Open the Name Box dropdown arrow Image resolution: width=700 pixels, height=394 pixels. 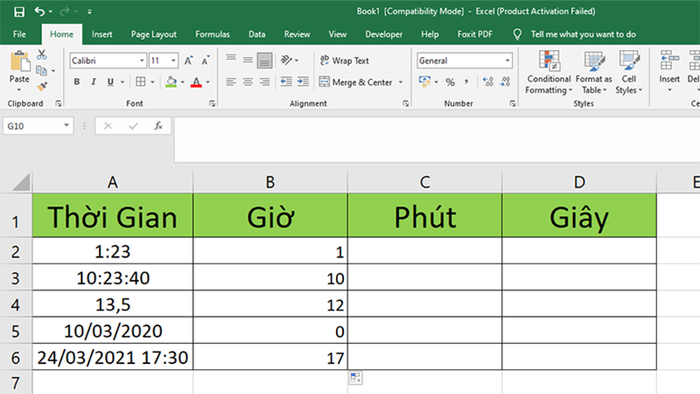[66, 126]
